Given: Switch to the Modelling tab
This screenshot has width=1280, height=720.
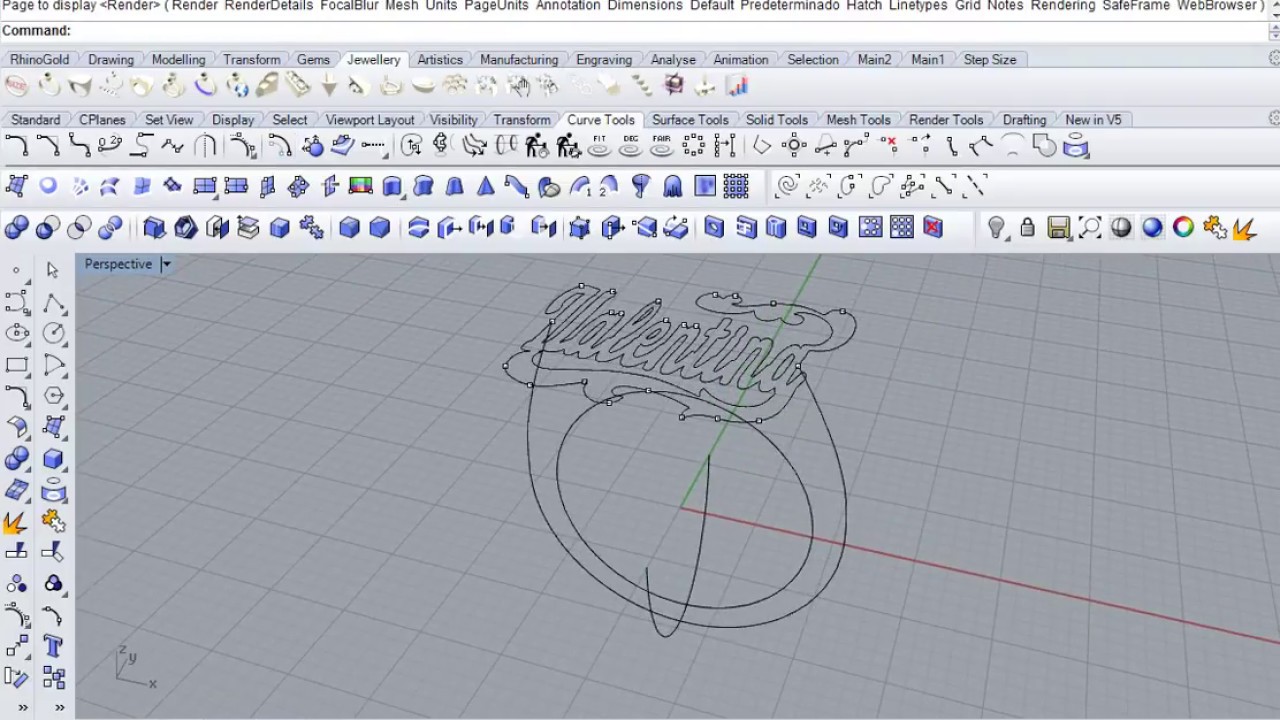Looking at the screenshot, I should (x=178, y=59).
